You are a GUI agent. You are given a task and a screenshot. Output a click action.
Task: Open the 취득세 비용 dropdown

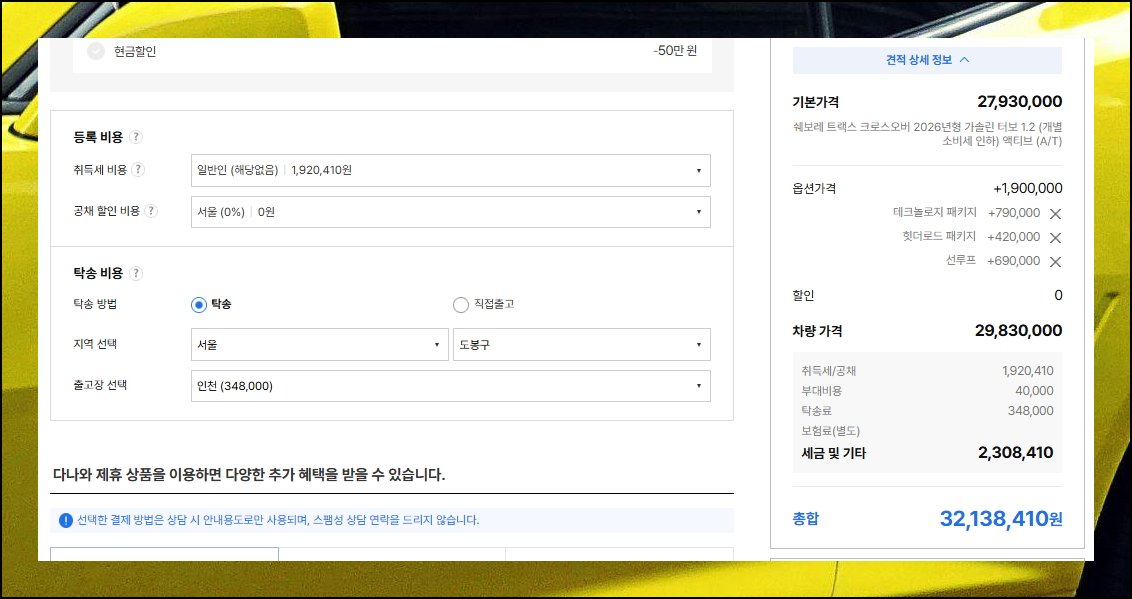pyautogui.click(x=450, y=170)
